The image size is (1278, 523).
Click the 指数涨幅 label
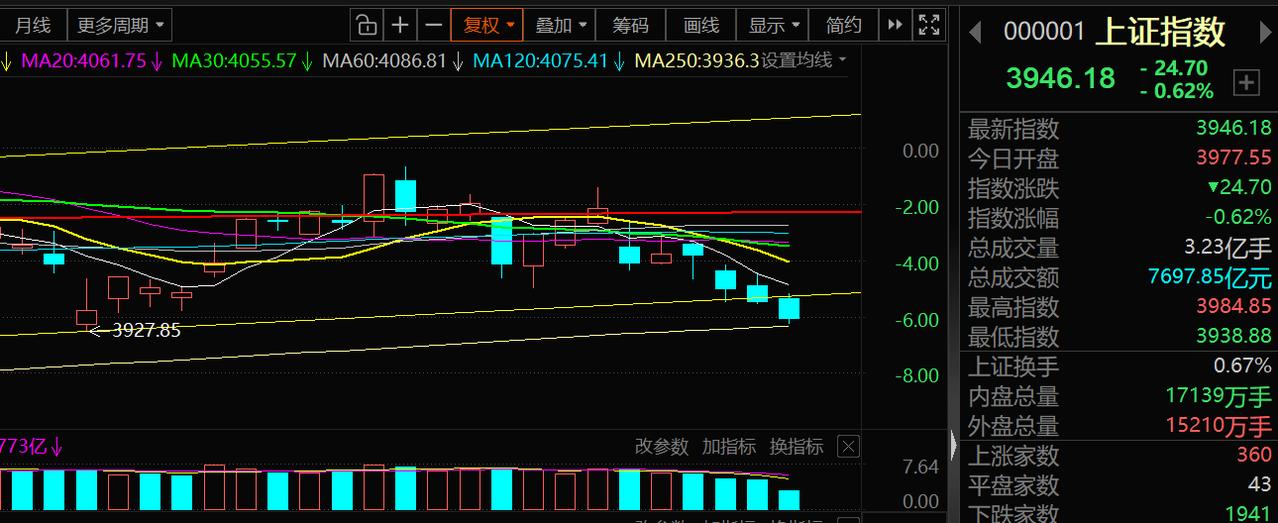pyautogui.click(x=1013, y=217)
